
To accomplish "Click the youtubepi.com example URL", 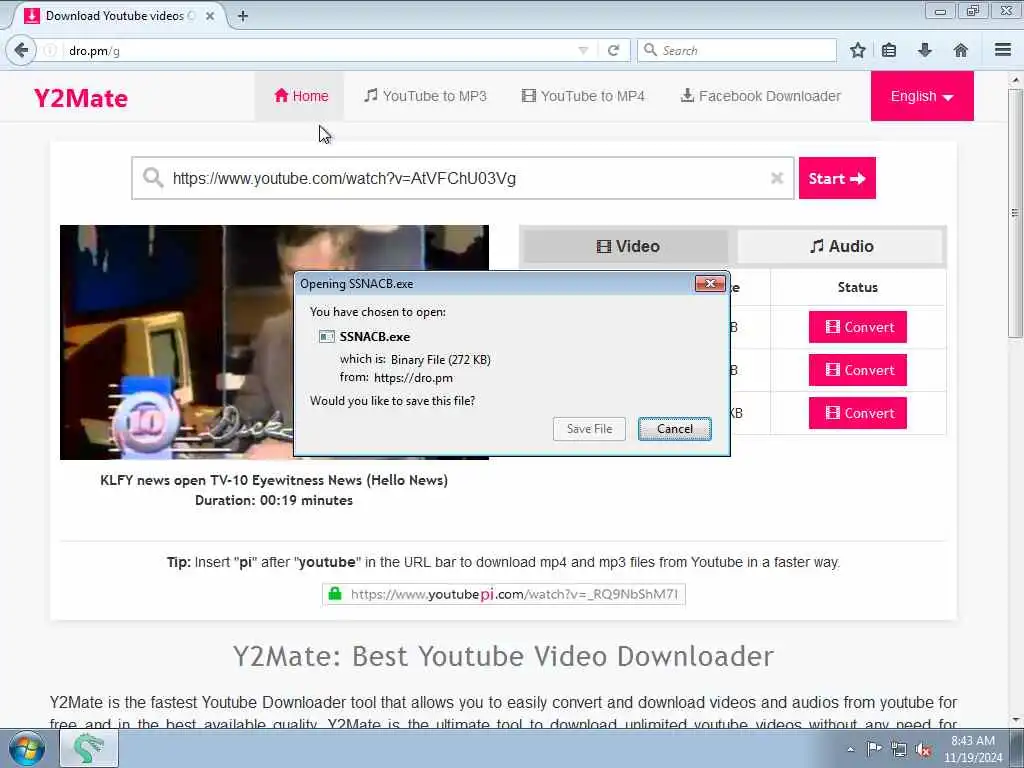I will click(504, 594).
